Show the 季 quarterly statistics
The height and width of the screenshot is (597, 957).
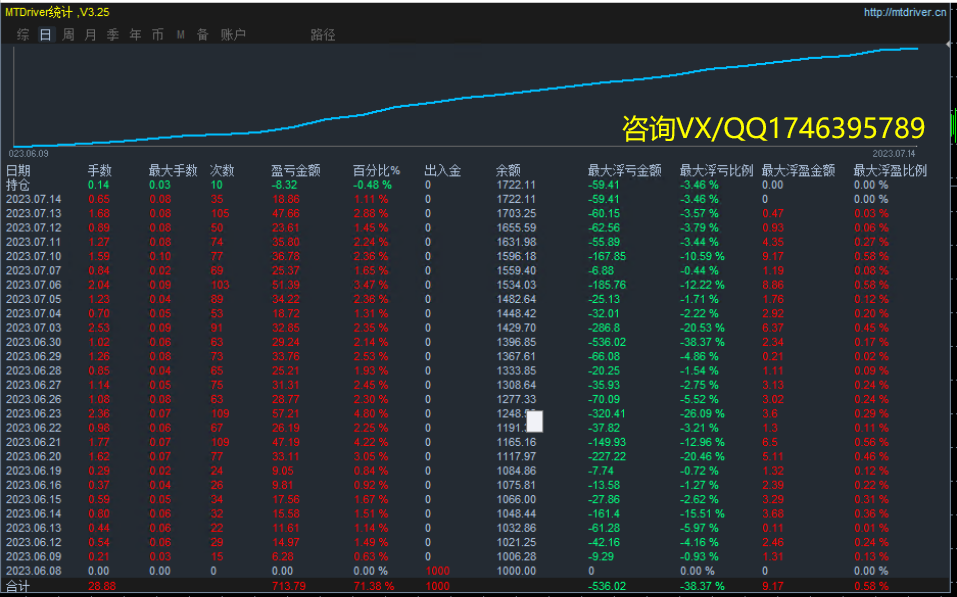point(112,34)
